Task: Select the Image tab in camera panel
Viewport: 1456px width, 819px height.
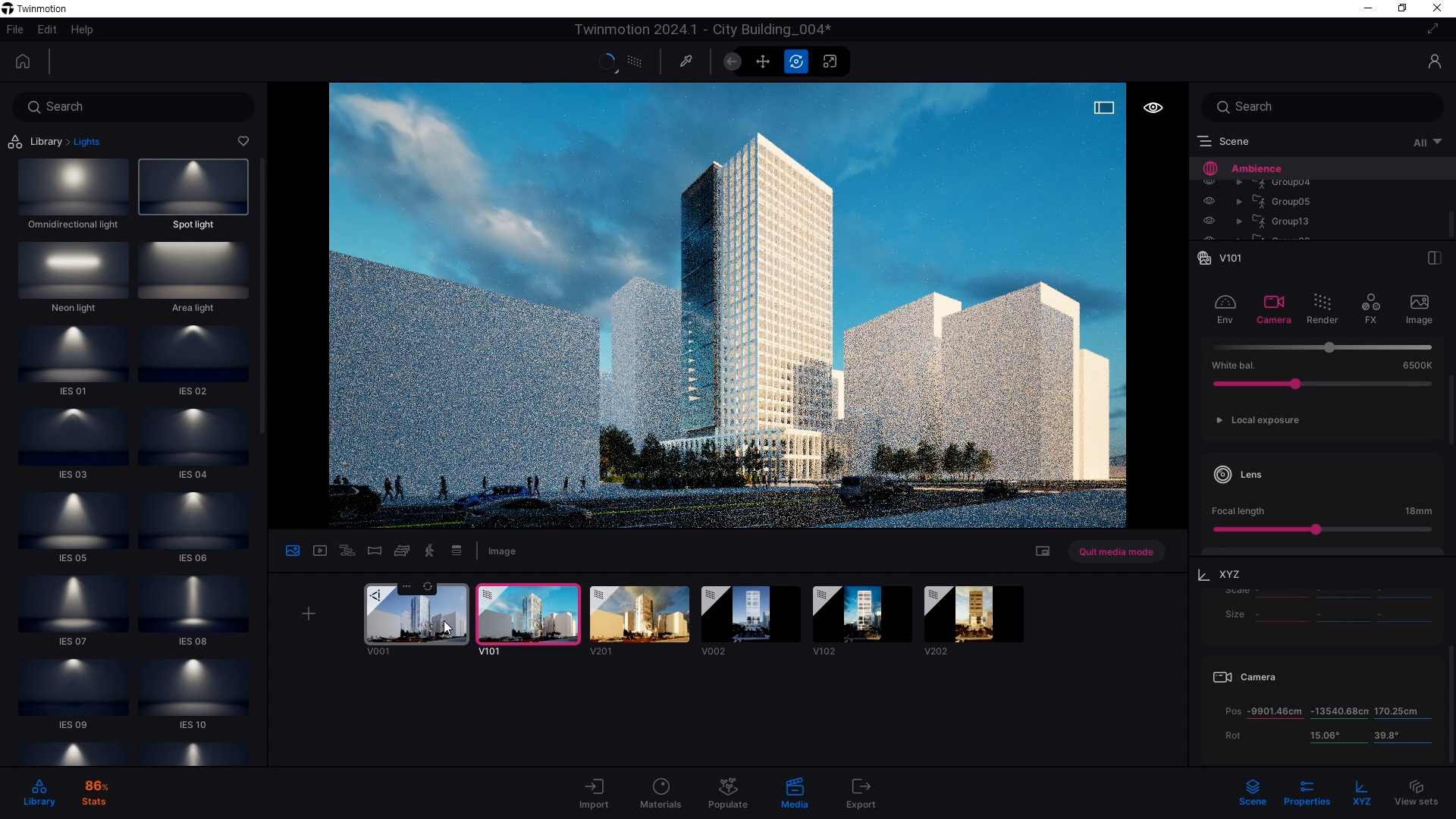Action: click(1418, 308)
